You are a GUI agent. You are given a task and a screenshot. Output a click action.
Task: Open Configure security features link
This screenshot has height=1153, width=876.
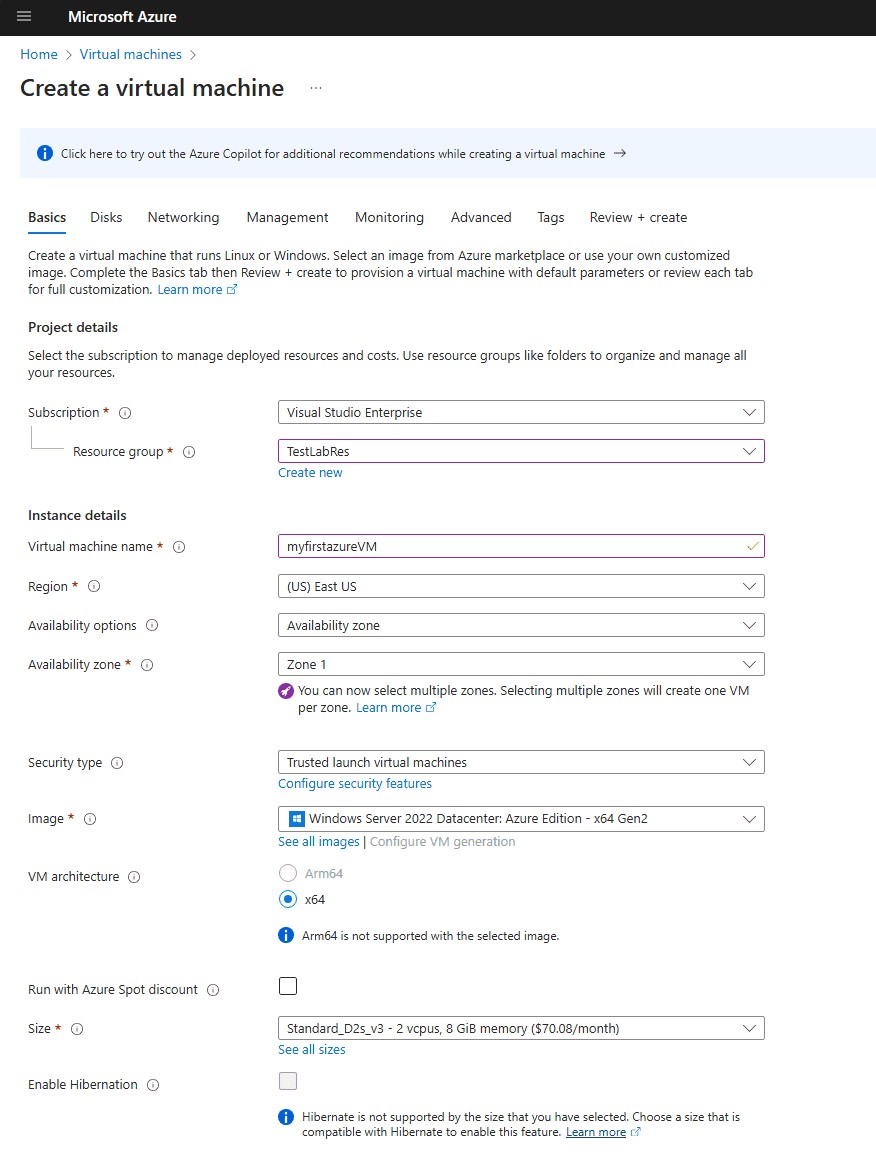tap(355, 784)
